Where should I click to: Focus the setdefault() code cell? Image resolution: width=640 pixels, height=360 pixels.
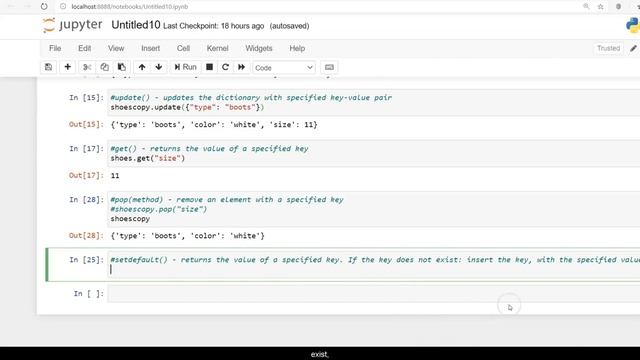pyautogui.click(x=373, y=264)
